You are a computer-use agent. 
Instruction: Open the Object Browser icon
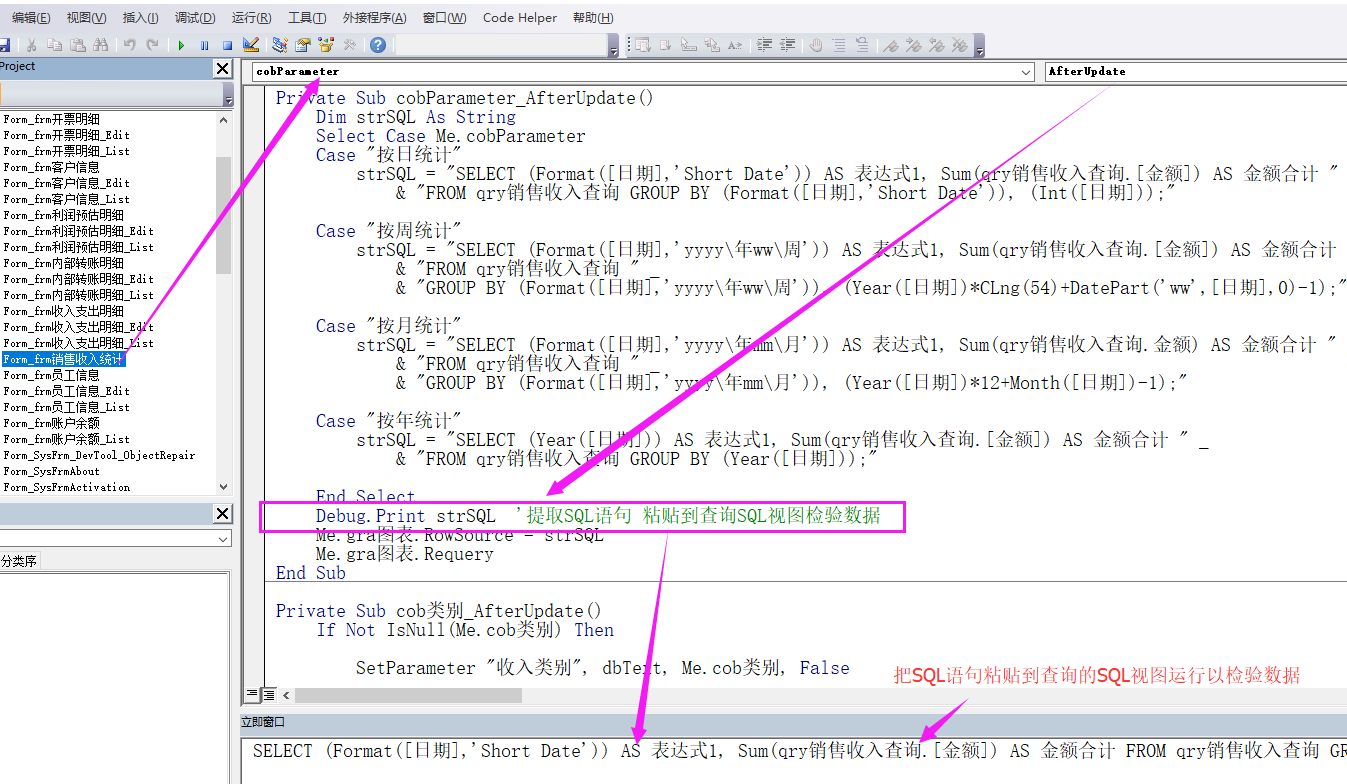coord(326,45)
